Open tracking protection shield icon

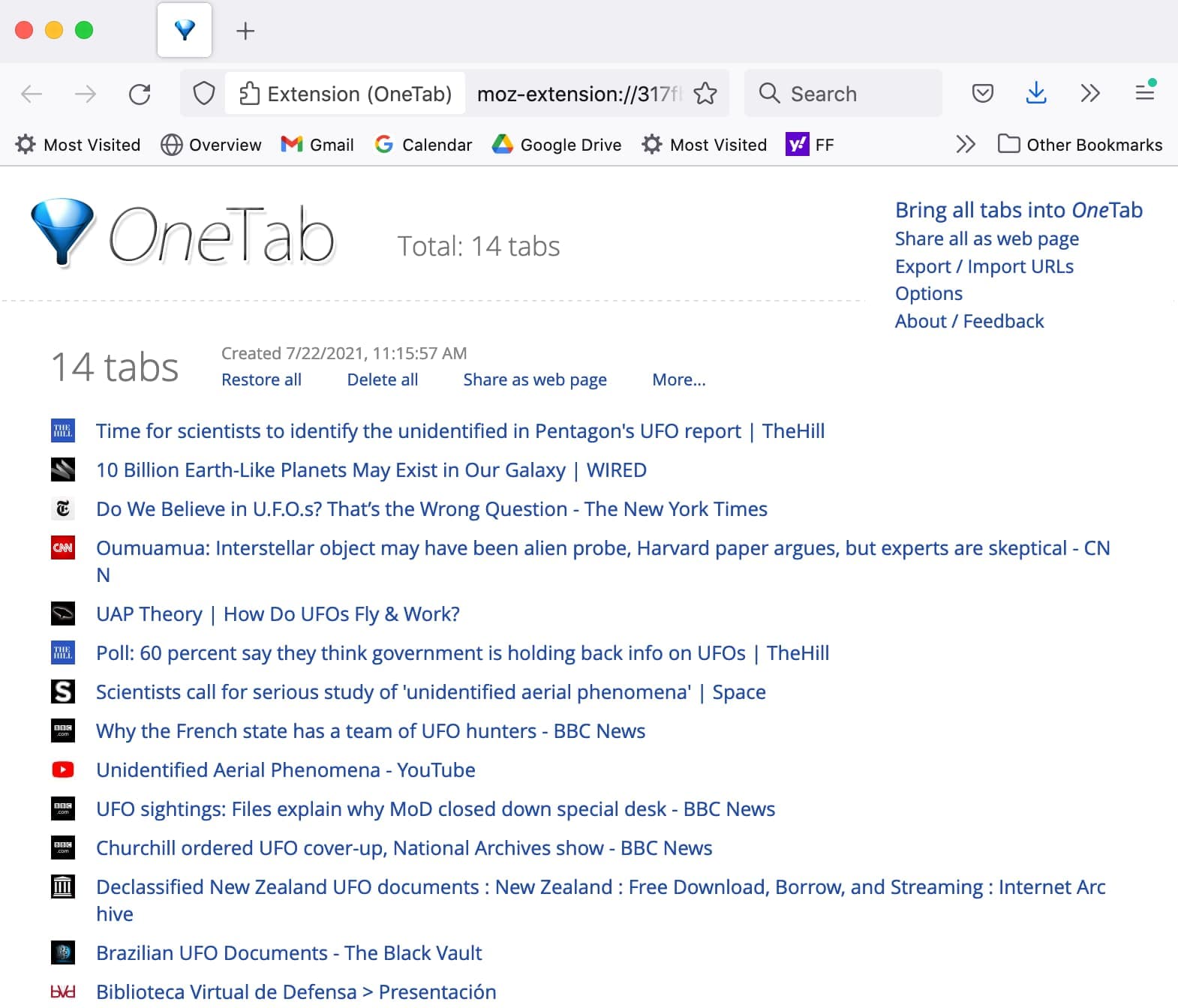(203, 94)
